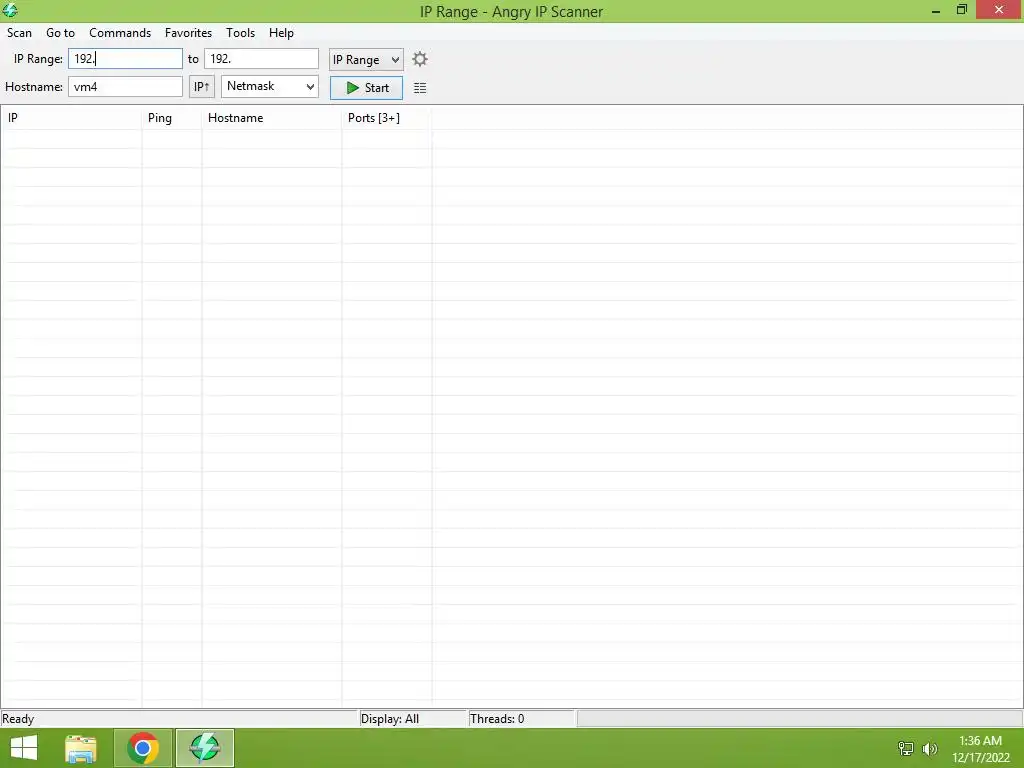Open the Tools menu
This screenshot has height=768, width=1024.
[x=240, y=33]
